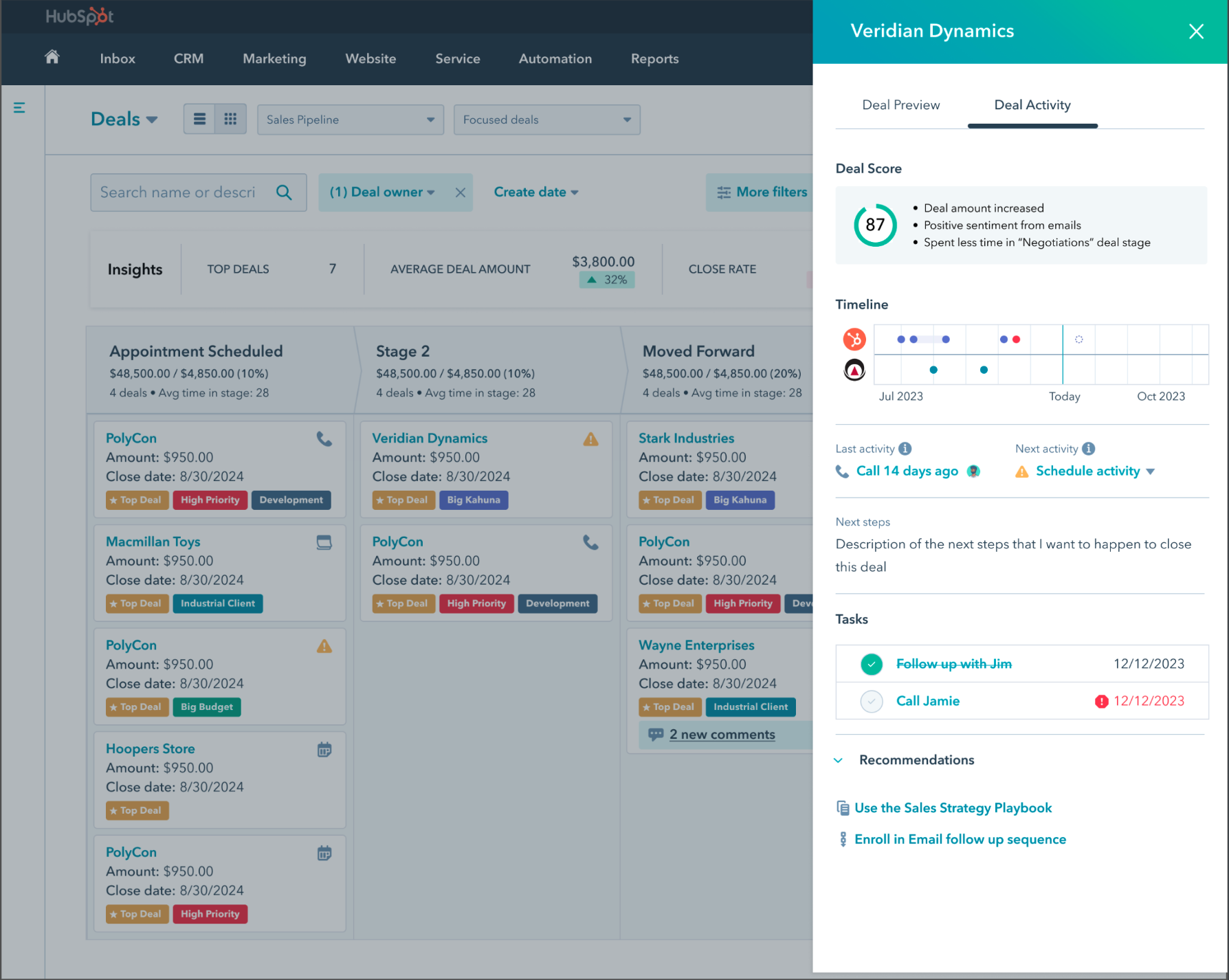Screen dimensions: 1229x980
Task: Go to the Home icon in navbar
Action: pyautogui.click(x=52, y=57)
